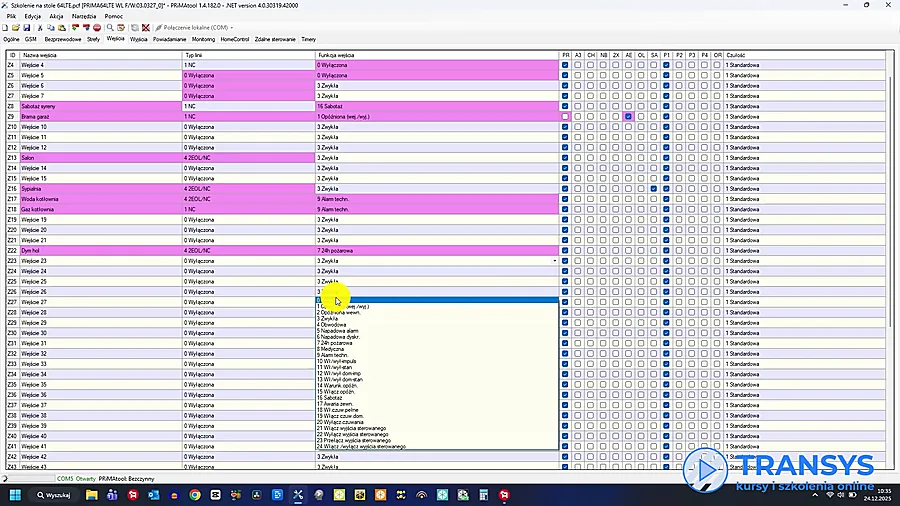Save the project with the floppy disk icon
The height and width of the screenshot is (506, 900).
[x=26, y=28]
